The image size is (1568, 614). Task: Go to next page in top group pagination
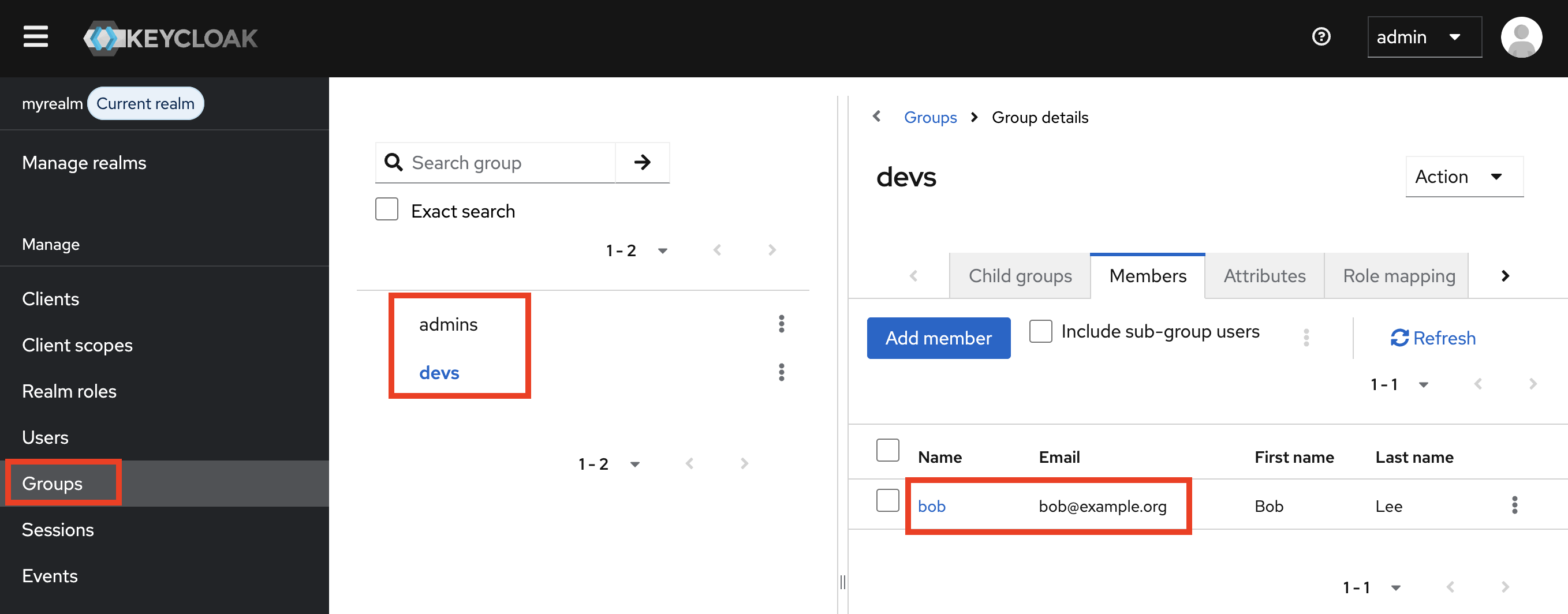(x=772, y=250)
